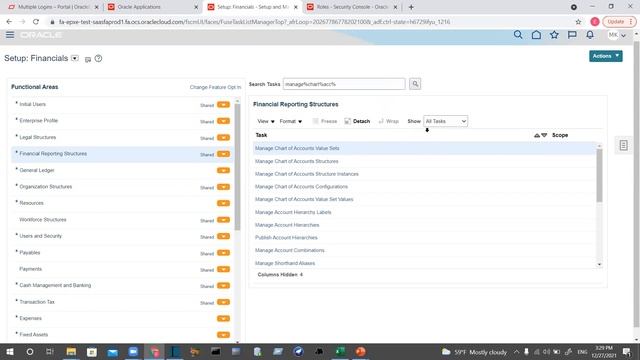Bookmark this page with the browser star
Image resolution: width=640 pixels, height=360 pixels.
pos(578,22)
